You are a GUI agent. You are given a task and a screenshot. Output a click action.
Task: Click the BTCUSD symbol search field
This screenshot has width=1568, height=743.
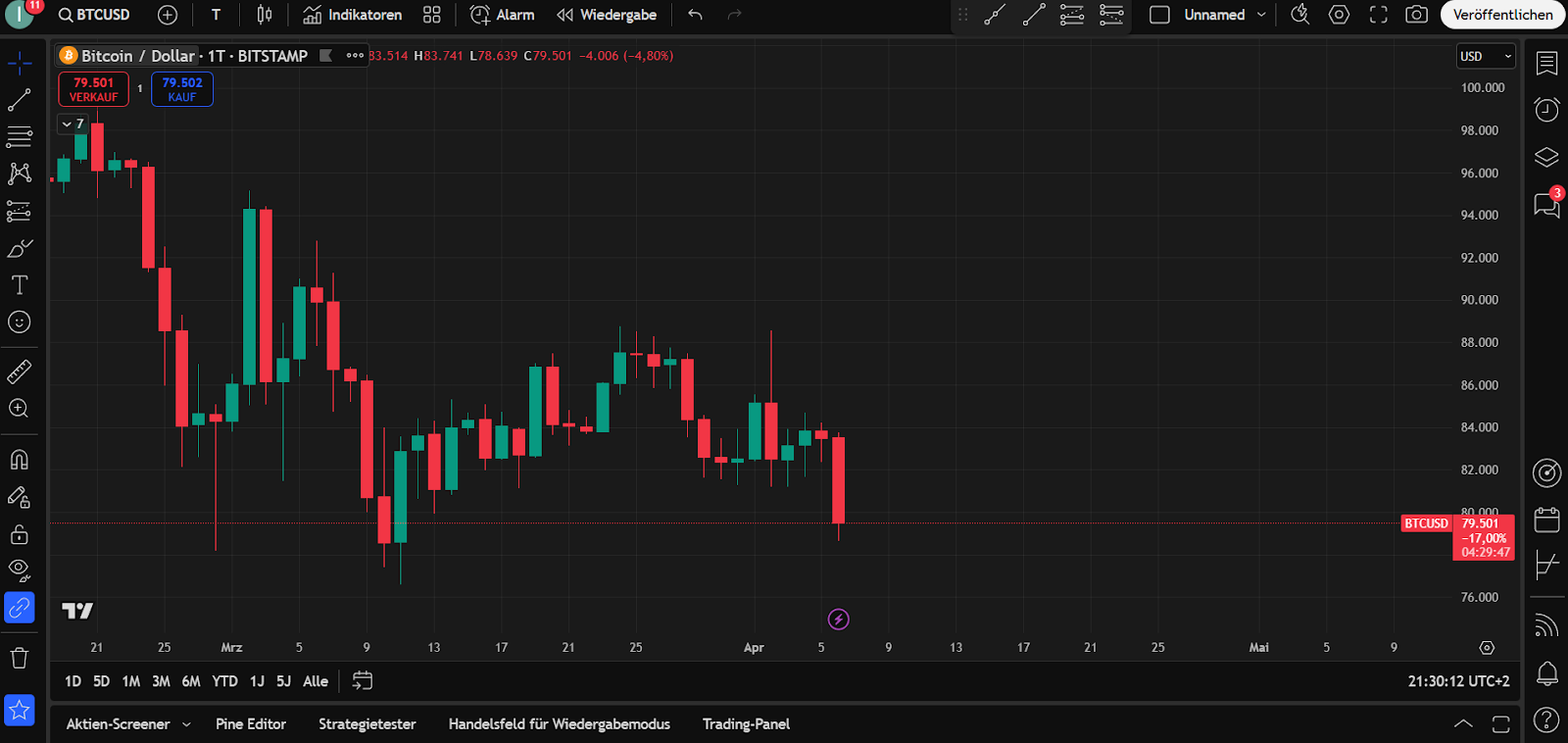(x=95, y=15)
